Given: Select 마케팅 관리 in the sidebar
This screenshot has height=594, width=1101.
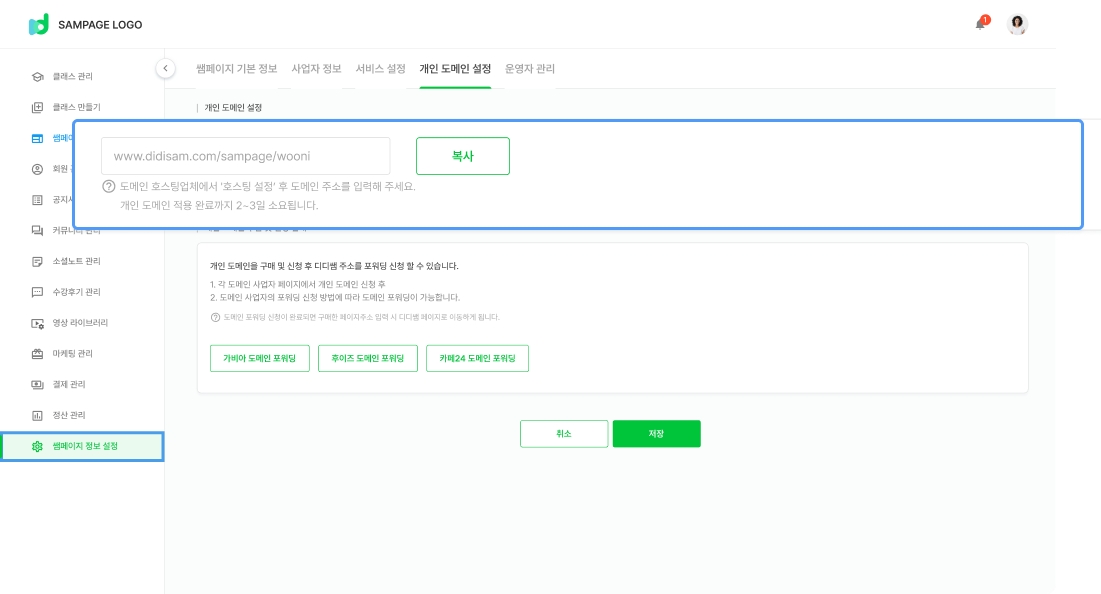Looking at the screenshot, I should (72, 354).
